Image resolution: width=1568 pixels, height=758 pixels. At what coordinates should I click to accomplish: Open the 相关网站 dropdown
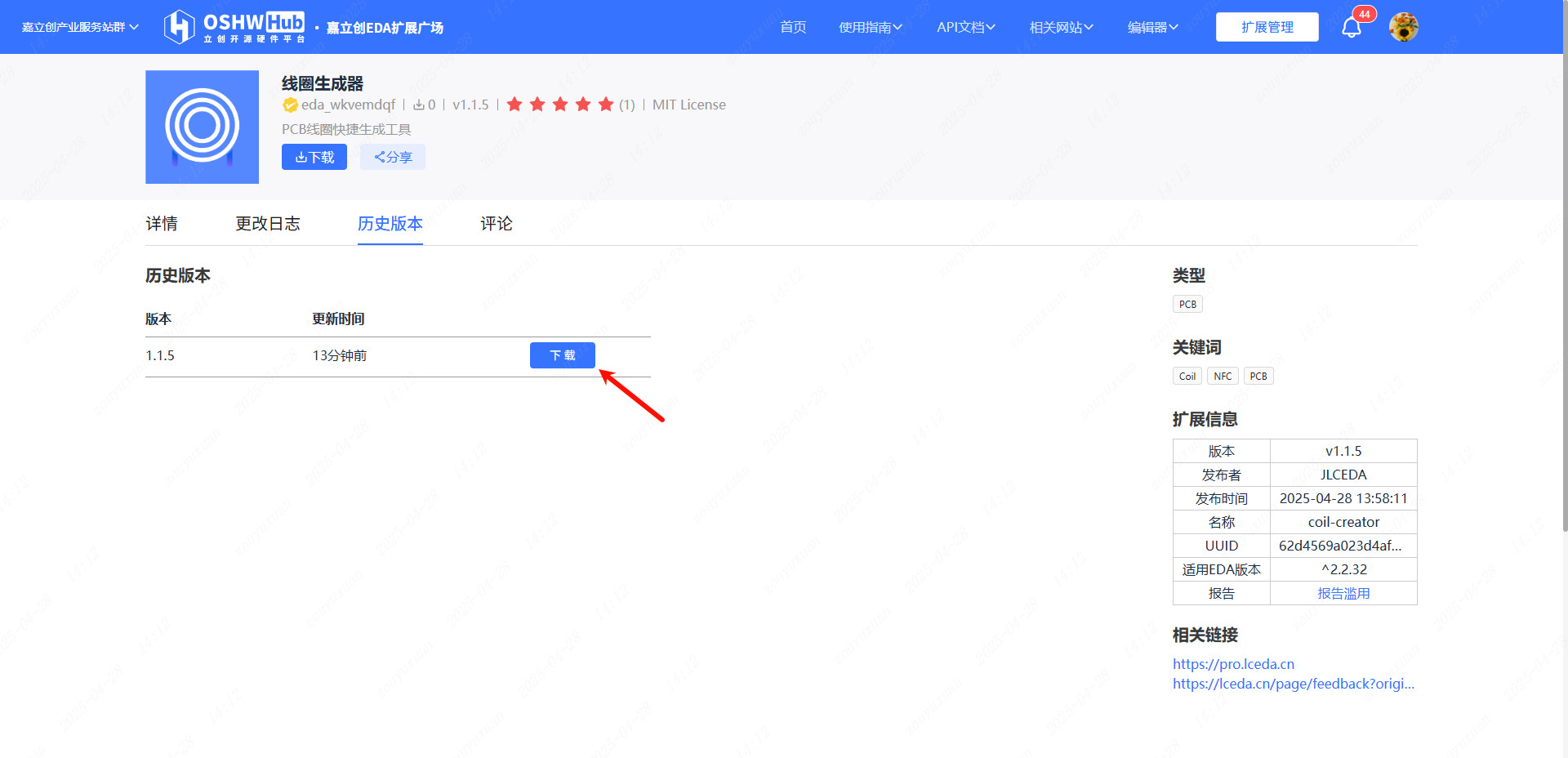[1061, 27]
